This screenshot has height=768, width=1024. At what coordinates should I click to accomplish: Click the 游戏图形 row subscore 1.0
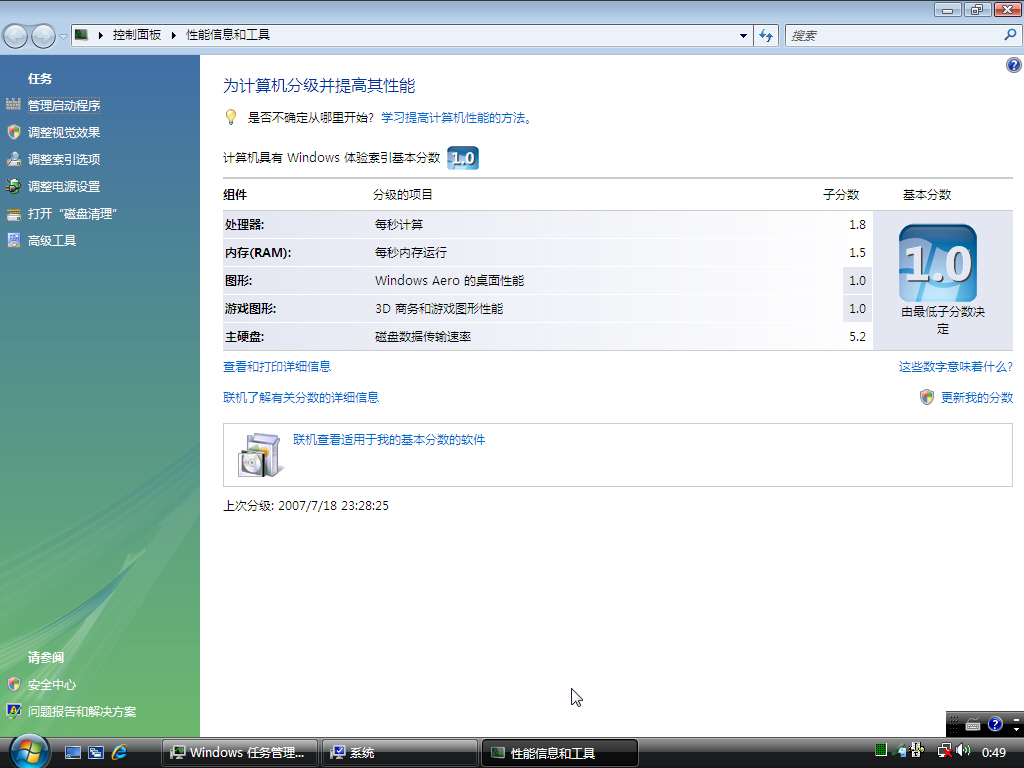pyautogui.click(x=857, y=308)
